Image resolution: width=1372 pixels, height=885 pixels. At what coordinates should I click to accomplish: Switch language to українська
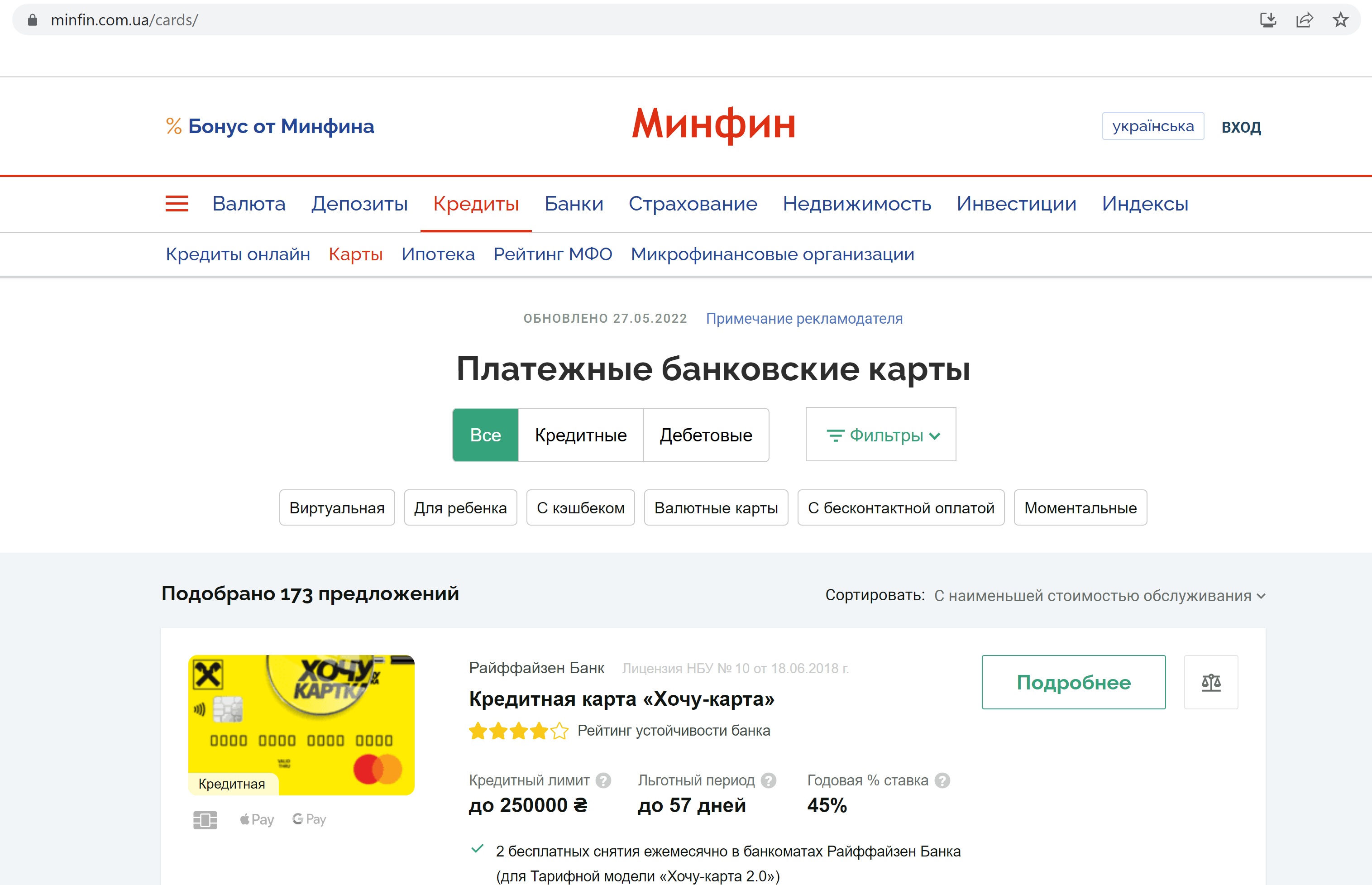(x=1153, y=126)
